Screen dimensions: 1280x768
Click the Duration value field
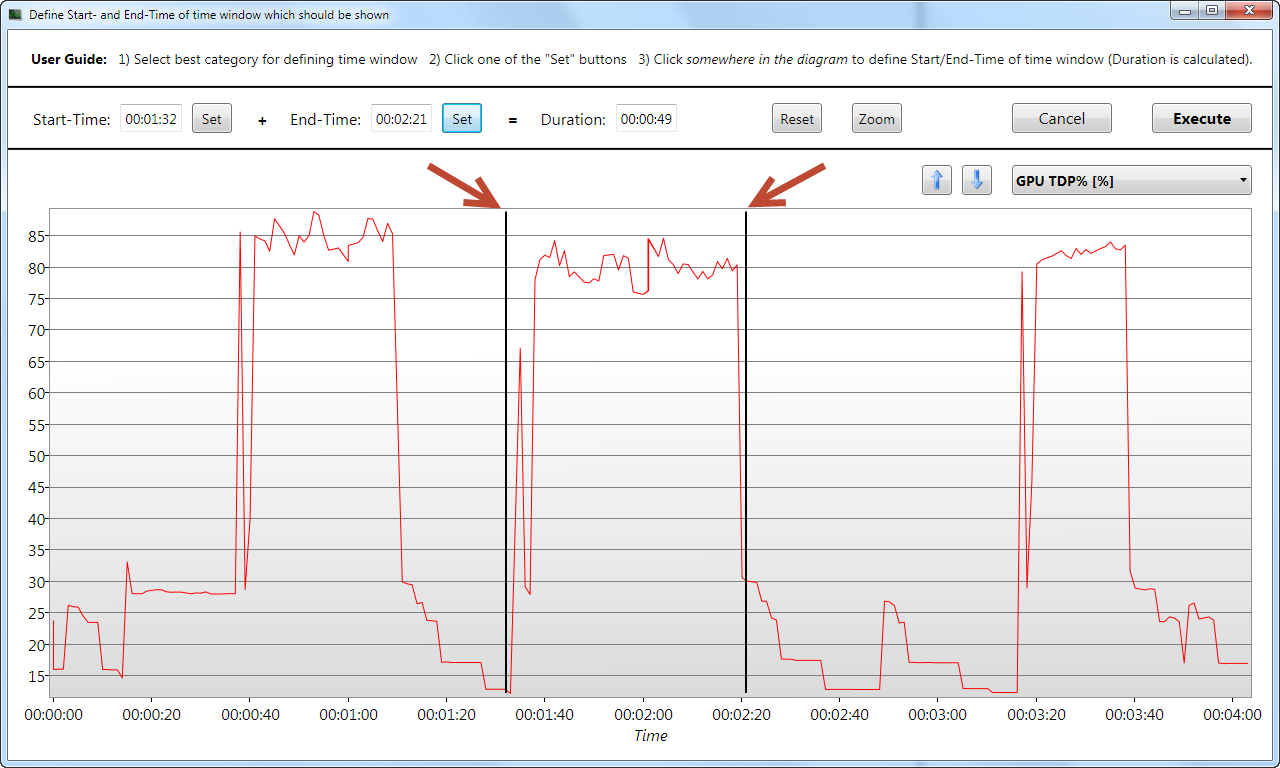pyautogui.click(x=646, y=119)
